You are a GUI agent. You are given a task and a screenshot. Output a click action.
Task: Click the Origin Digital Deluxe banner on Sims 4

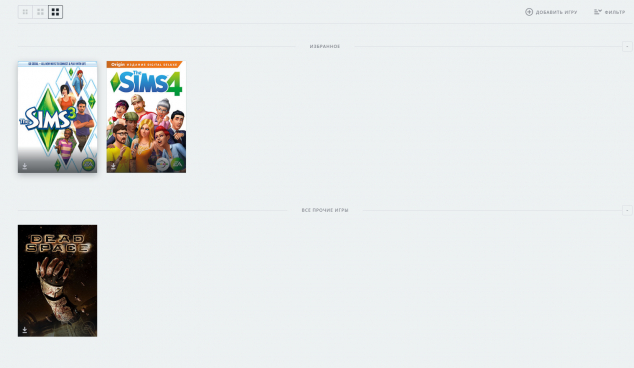click(145, 64)
